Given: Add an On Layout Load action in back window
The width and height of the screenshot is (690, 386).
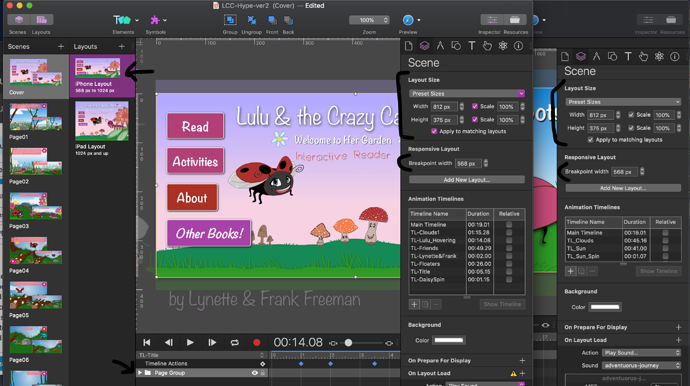Looking at the screenshot, I should 679,340.
